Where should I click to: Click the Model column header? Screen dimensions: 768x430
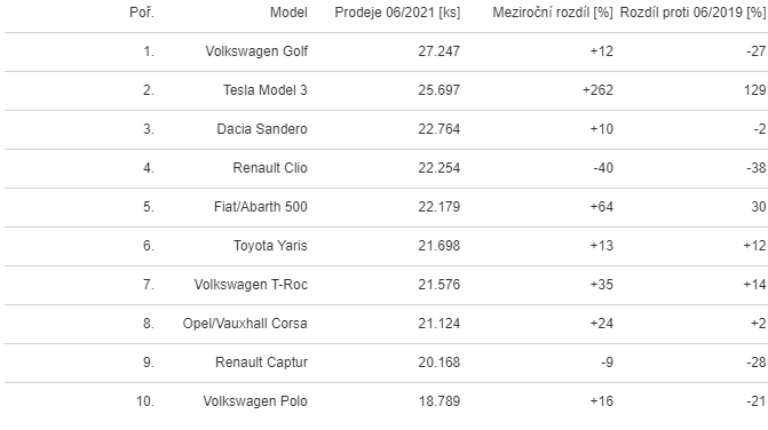[288, 15]
